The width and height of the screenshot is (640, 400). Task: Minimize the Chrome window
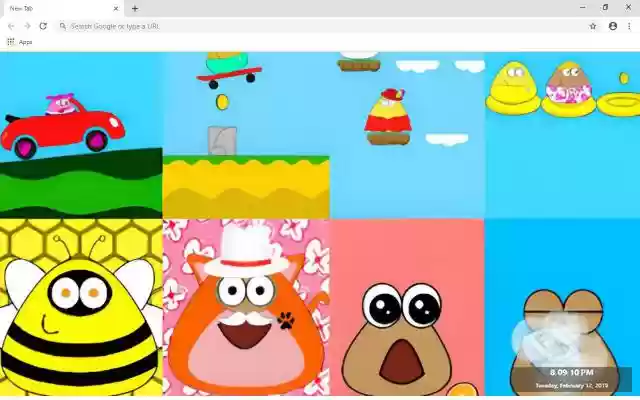click(582, 7)
